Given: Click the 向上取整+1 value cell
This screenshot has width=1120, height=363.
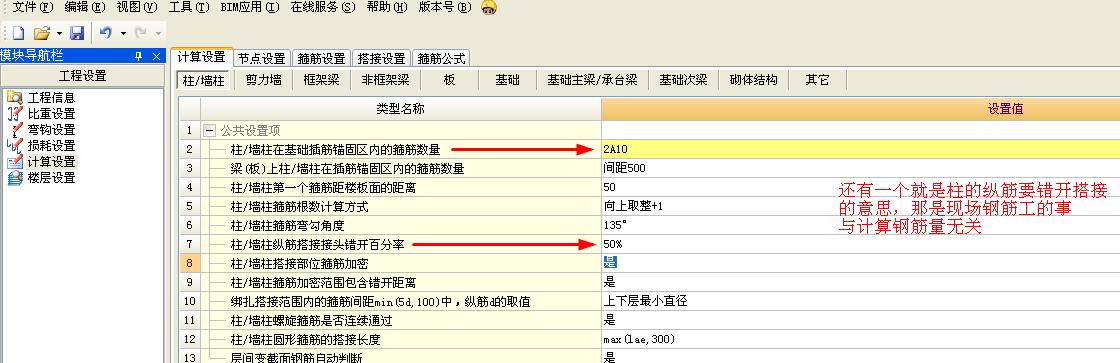Looking at the screenshot, I should click(861, 207).
